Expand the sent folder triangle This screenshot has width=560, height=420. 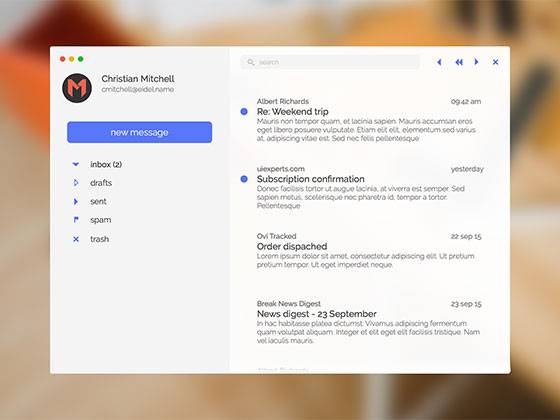tap(76, 201)
